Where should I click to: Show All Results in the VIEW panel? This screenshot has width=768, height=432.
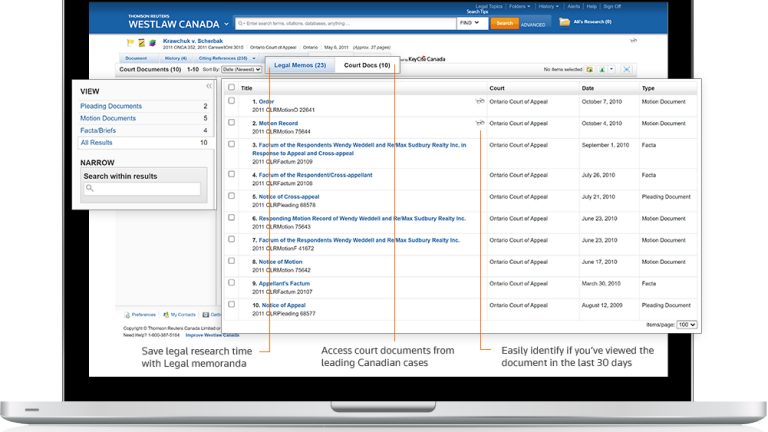point(96,143)
